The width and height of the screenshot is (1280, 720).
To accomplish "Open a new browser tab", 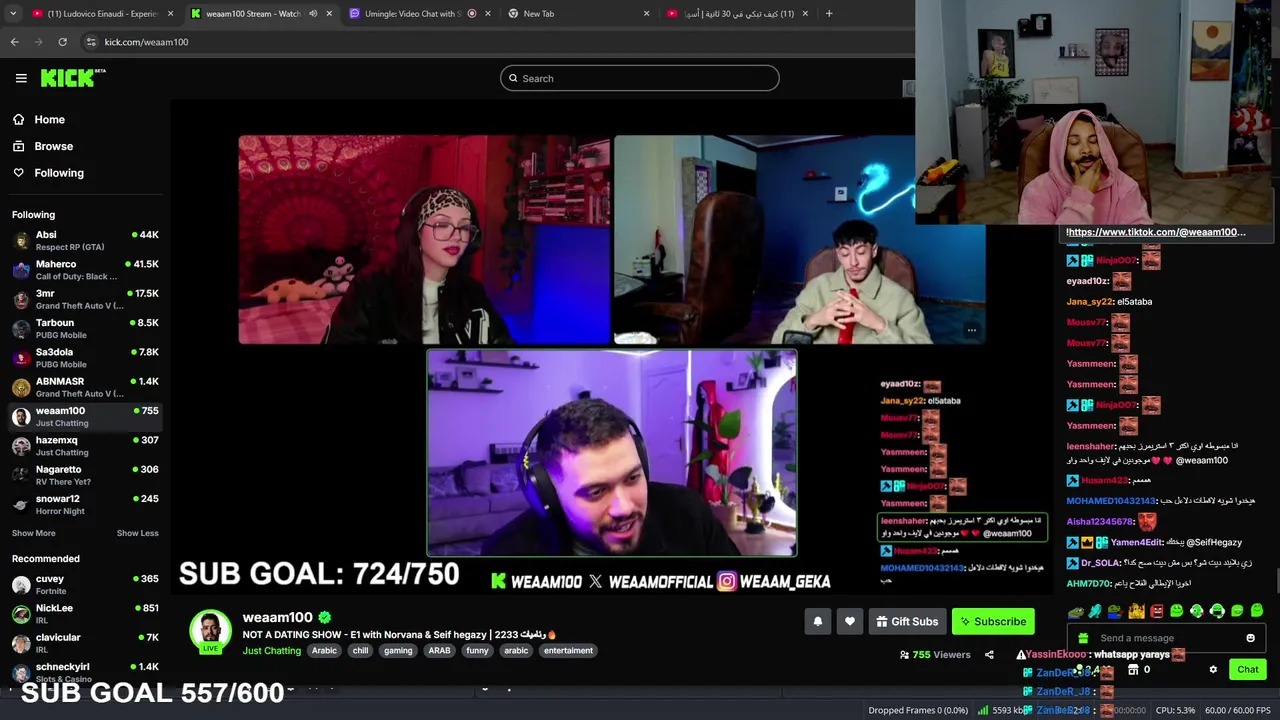I will click(829, 14).
